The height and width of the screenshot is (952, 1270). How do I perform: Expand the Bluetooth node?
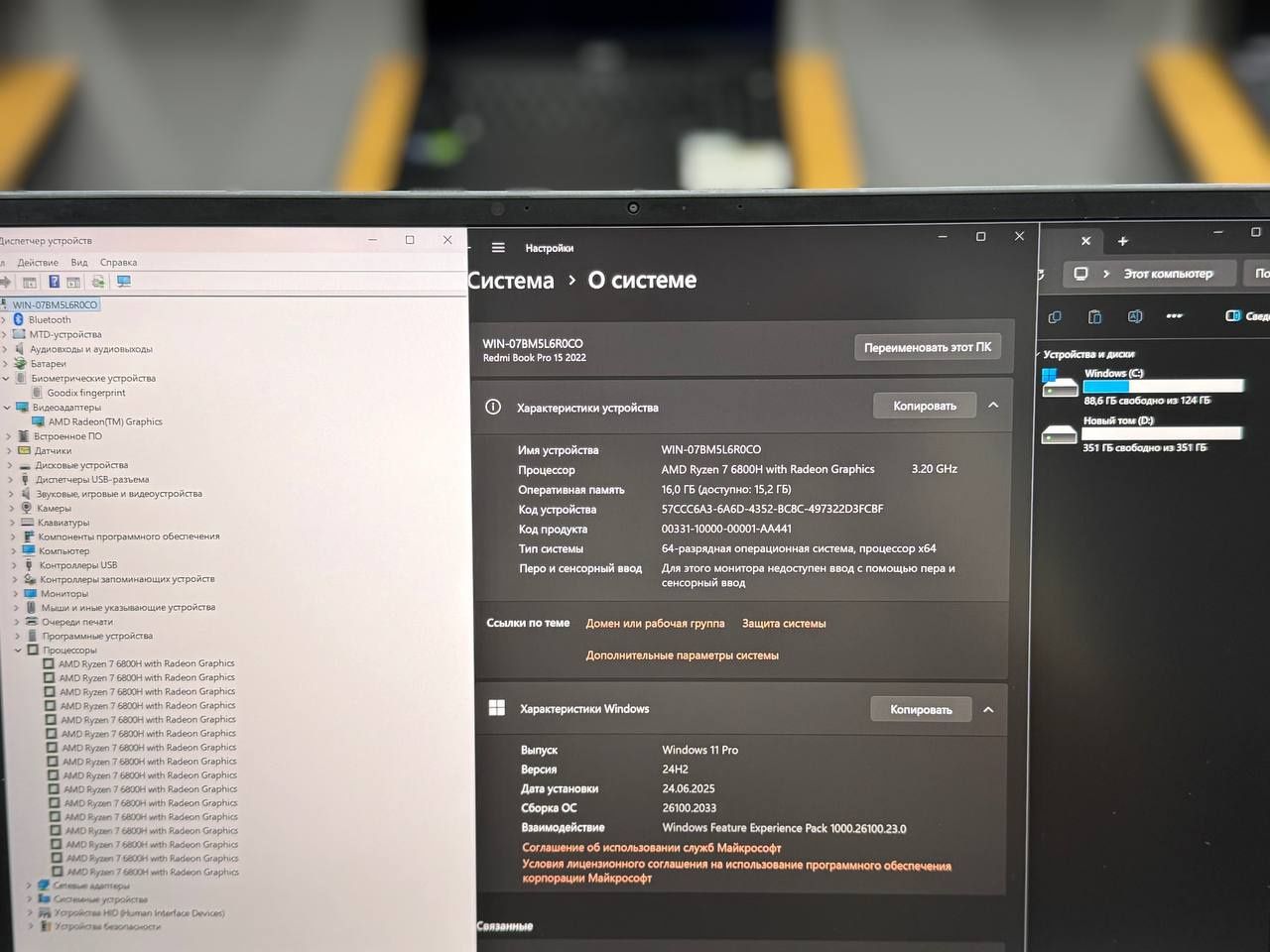(4, 320)
